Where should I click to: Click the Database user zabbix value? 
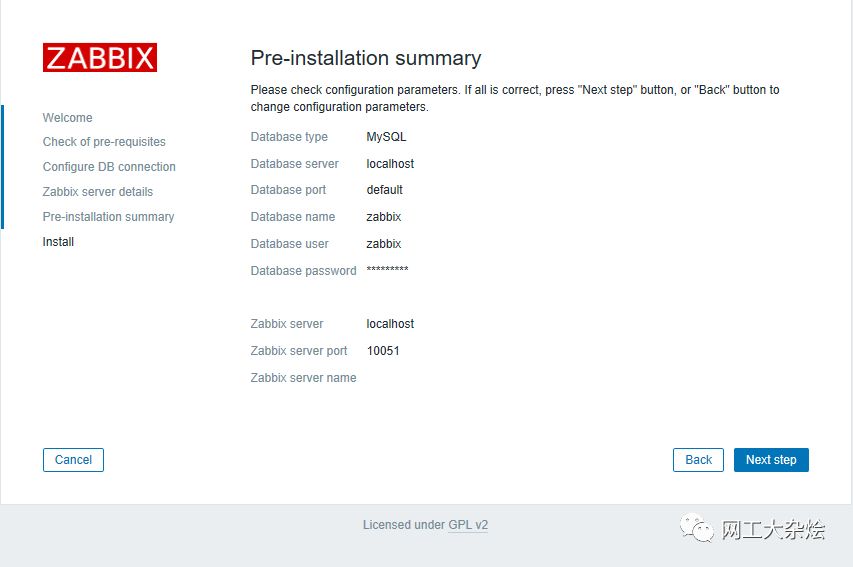pyautogui.click(x=384, y=244)
